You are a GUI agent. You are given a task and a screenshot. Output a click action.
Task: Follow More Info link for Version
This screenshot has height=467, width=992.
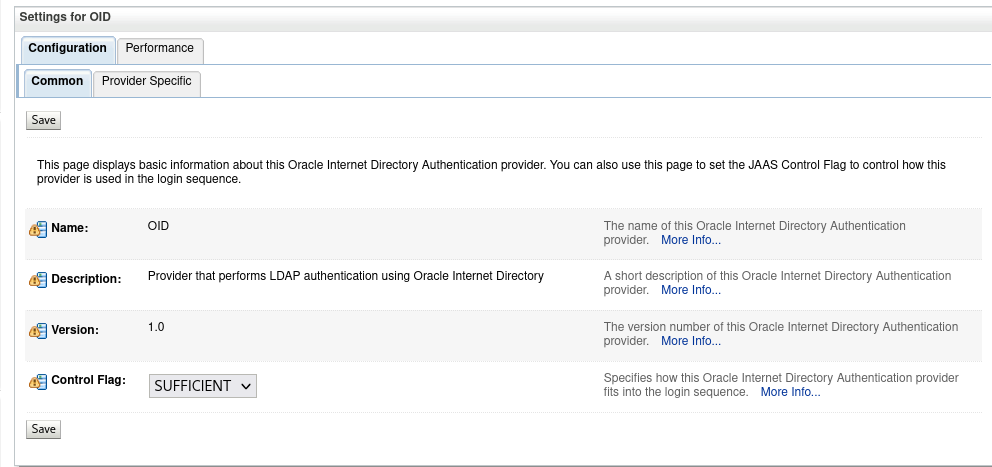[690, 341]
